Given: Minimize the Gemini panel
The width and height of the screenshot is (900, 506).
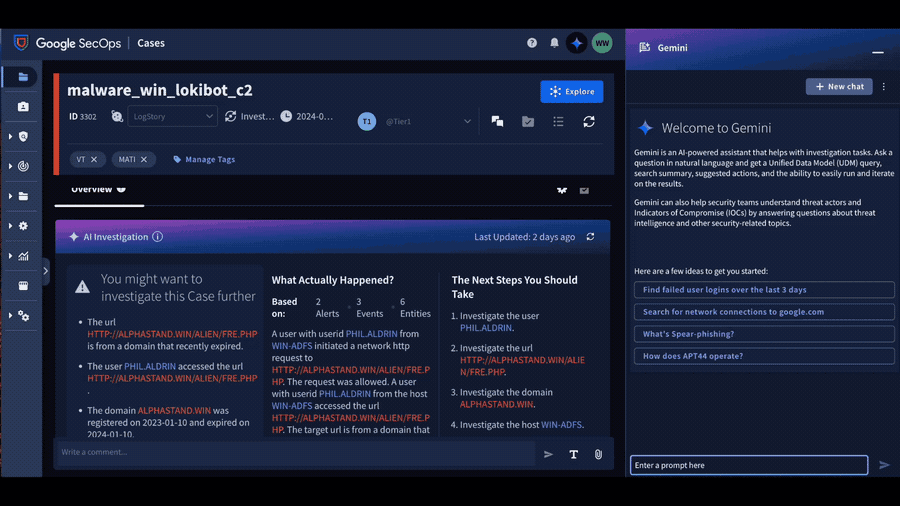Looking at the screenshot, I should click(x=878, y=52).
